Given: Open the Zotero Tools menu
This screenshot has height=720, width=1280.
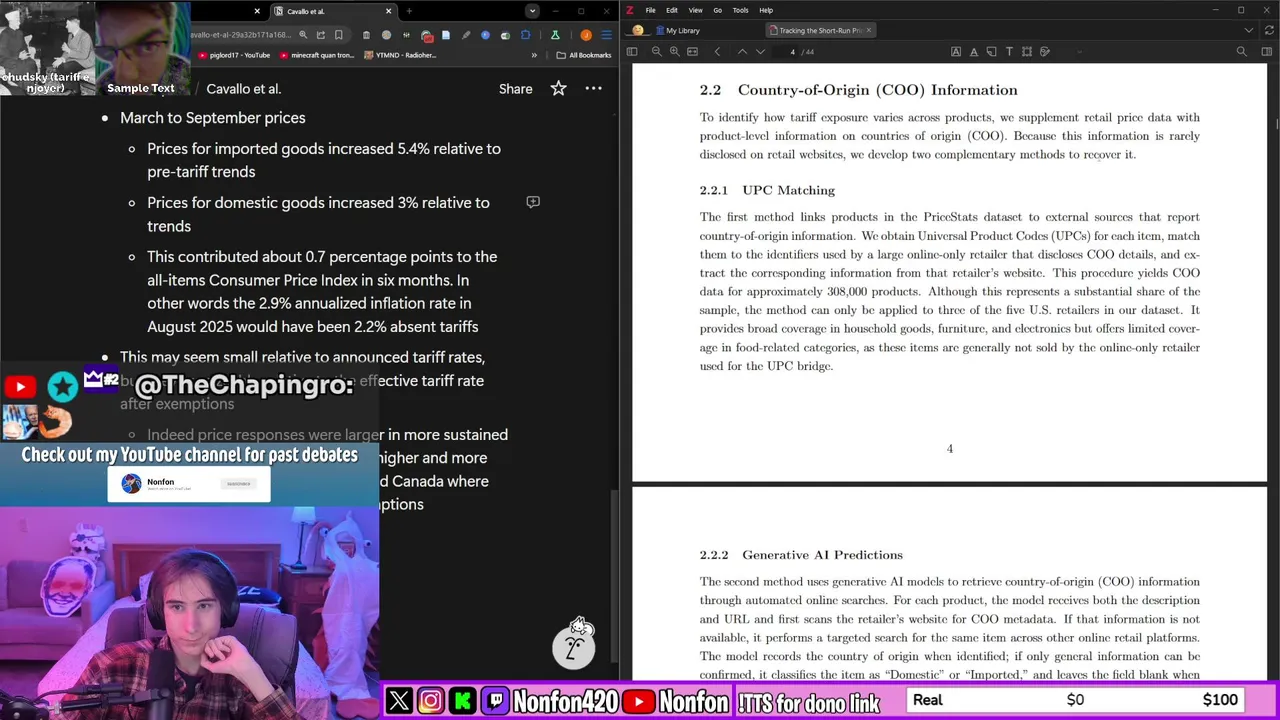Looking at the screenshot, I should point(740,10).
